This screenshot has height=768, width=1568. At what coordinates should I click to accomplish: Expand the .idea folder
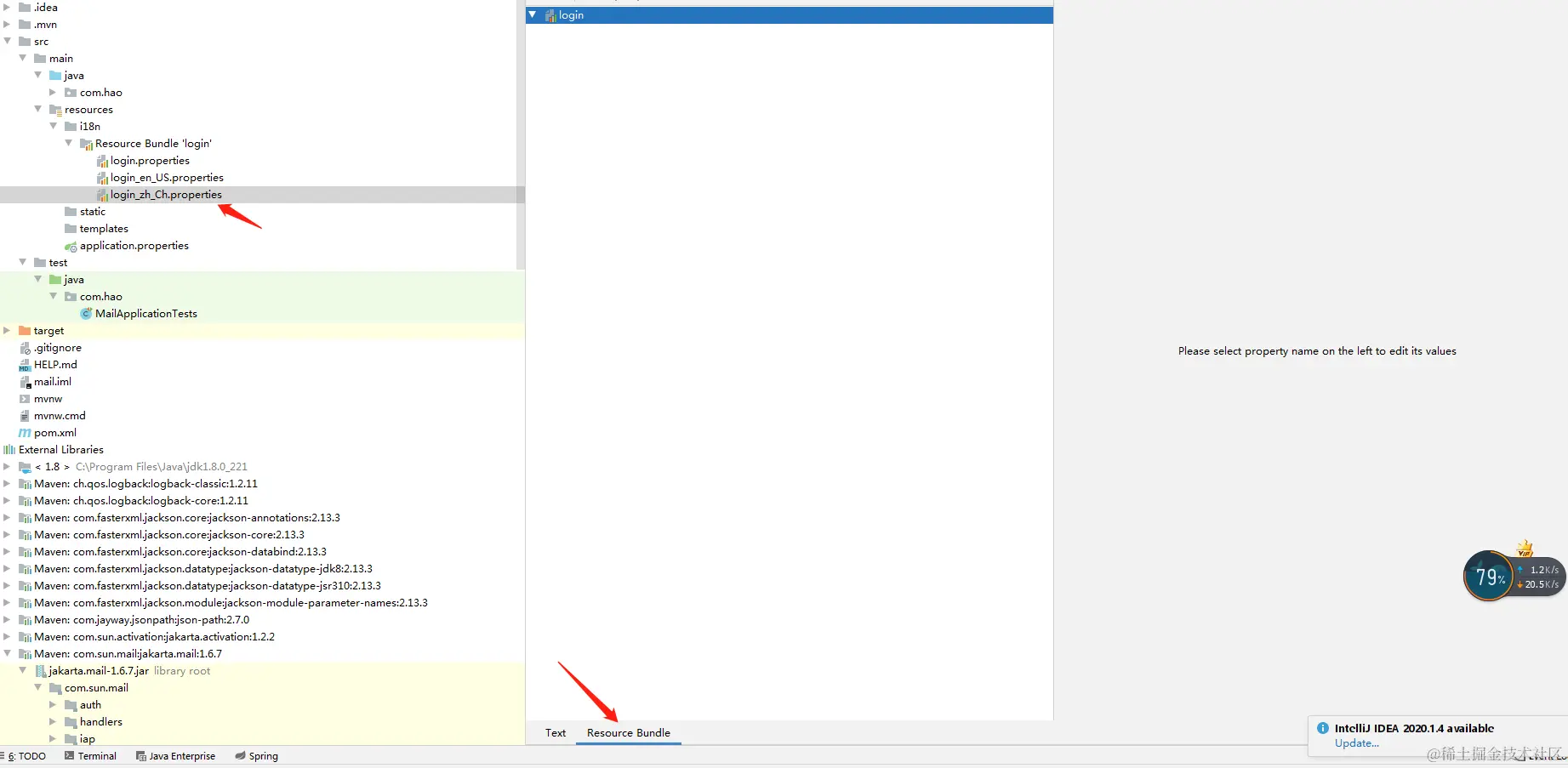(x=8, y=8)
